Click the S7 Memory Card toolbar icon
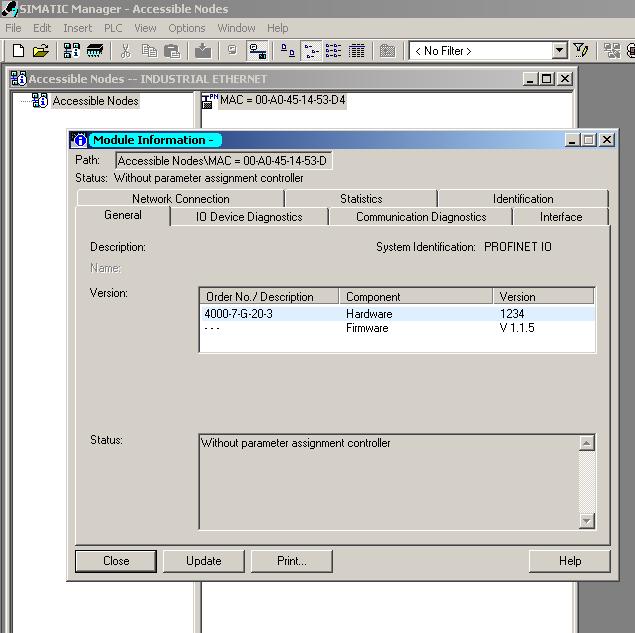635x633 pixels. click(x=95, y=51)
